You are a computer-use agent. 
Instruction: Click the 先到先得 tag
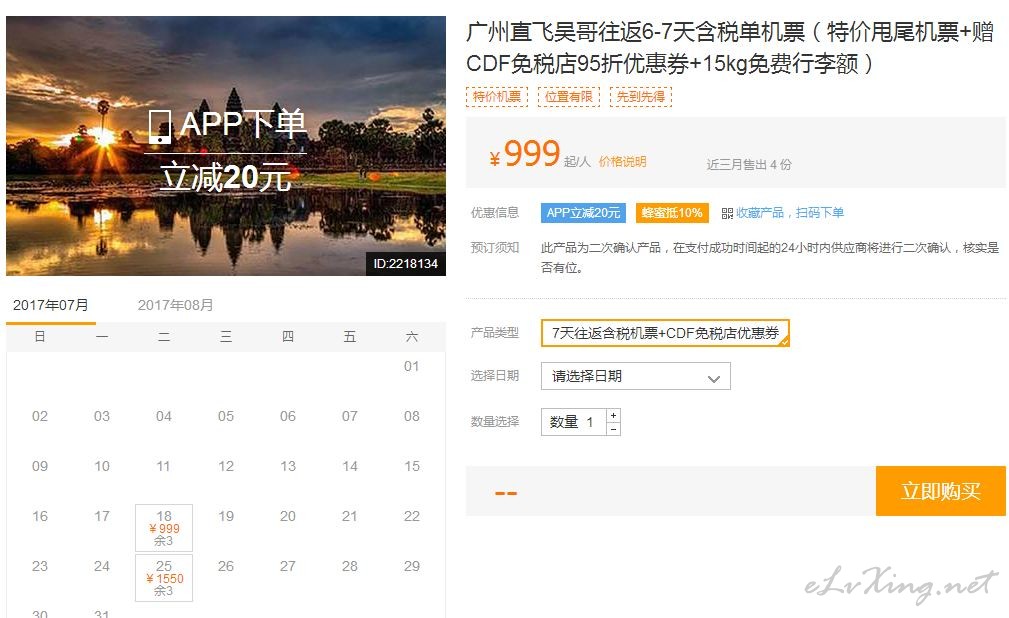pyautogui.click(x=641, y=97)
